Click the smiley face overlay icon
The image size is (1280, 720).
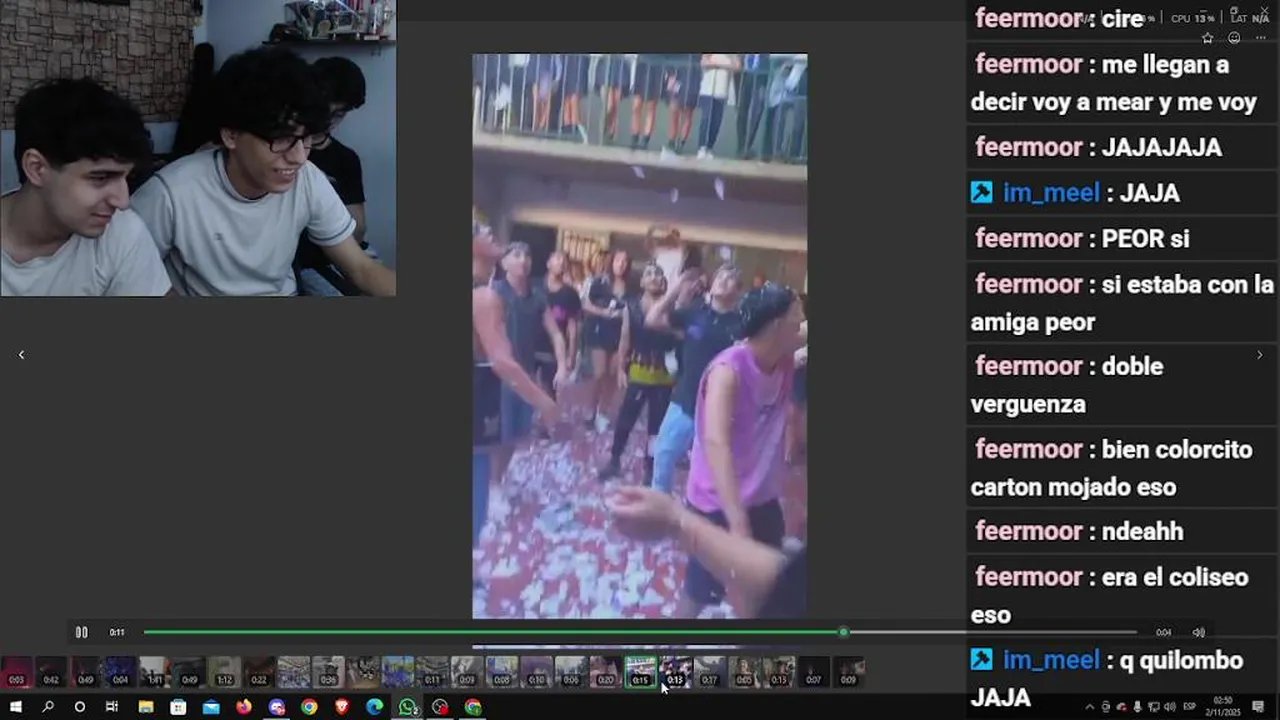point(1234,38)
